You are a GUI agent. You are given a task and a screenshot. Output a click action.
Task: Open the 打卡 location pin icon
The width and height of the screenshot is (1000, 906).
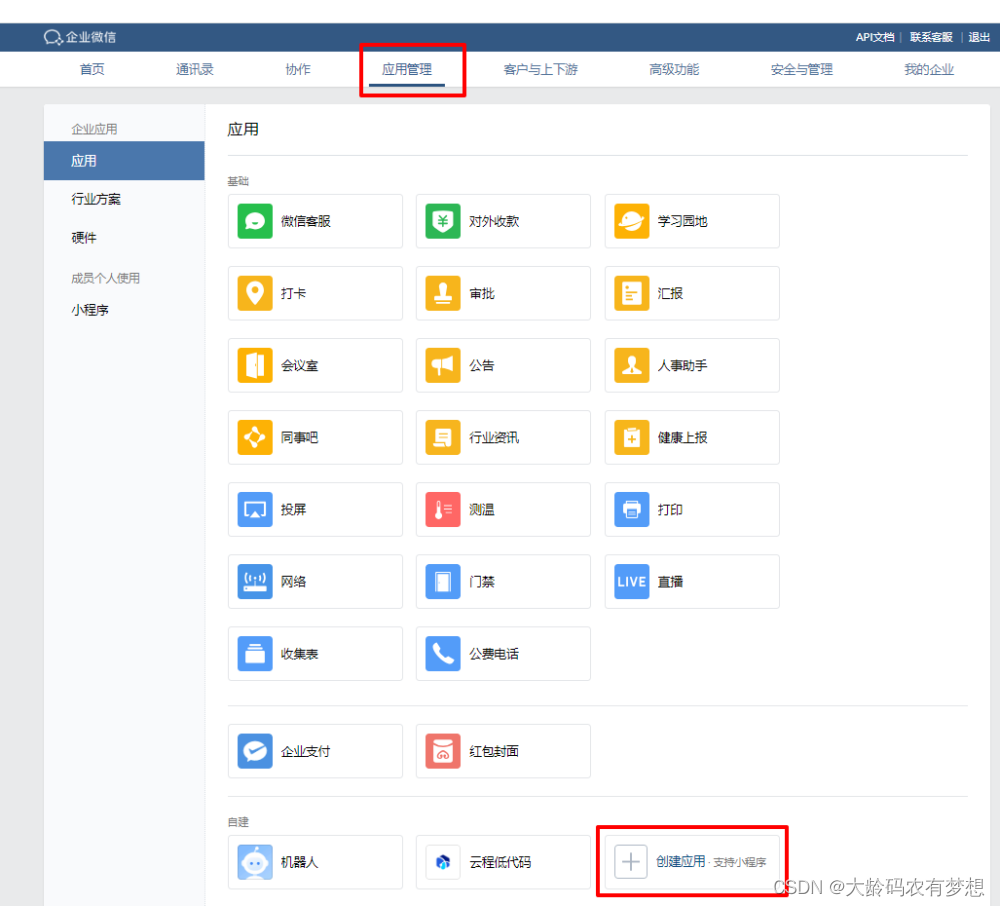(254, 293)
